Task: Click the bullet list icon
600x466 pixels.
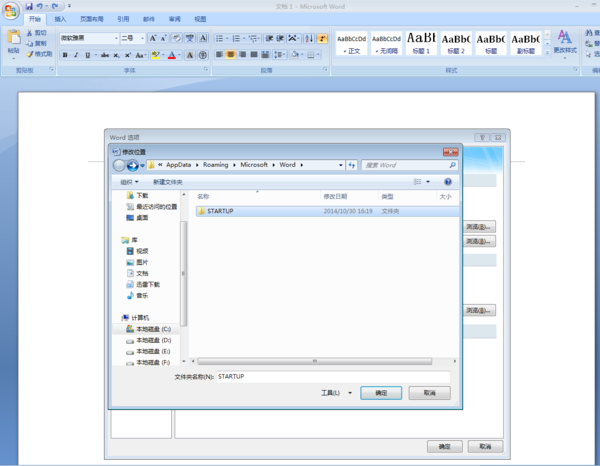Action: [219, 38]
